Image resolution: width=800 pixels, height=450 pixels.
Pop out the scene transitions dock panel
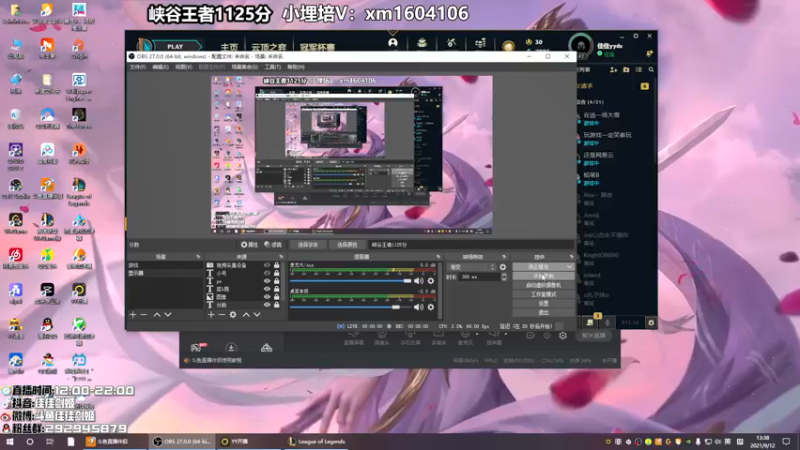[x=504, y=257]
